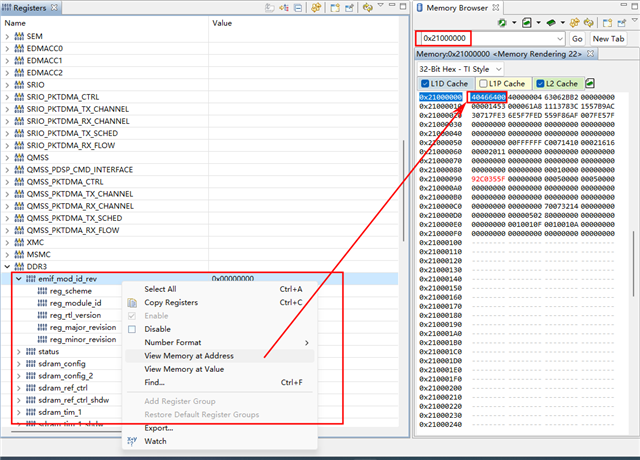
Task: Expand the QMSS register group
Action: (x=7, y=158)
